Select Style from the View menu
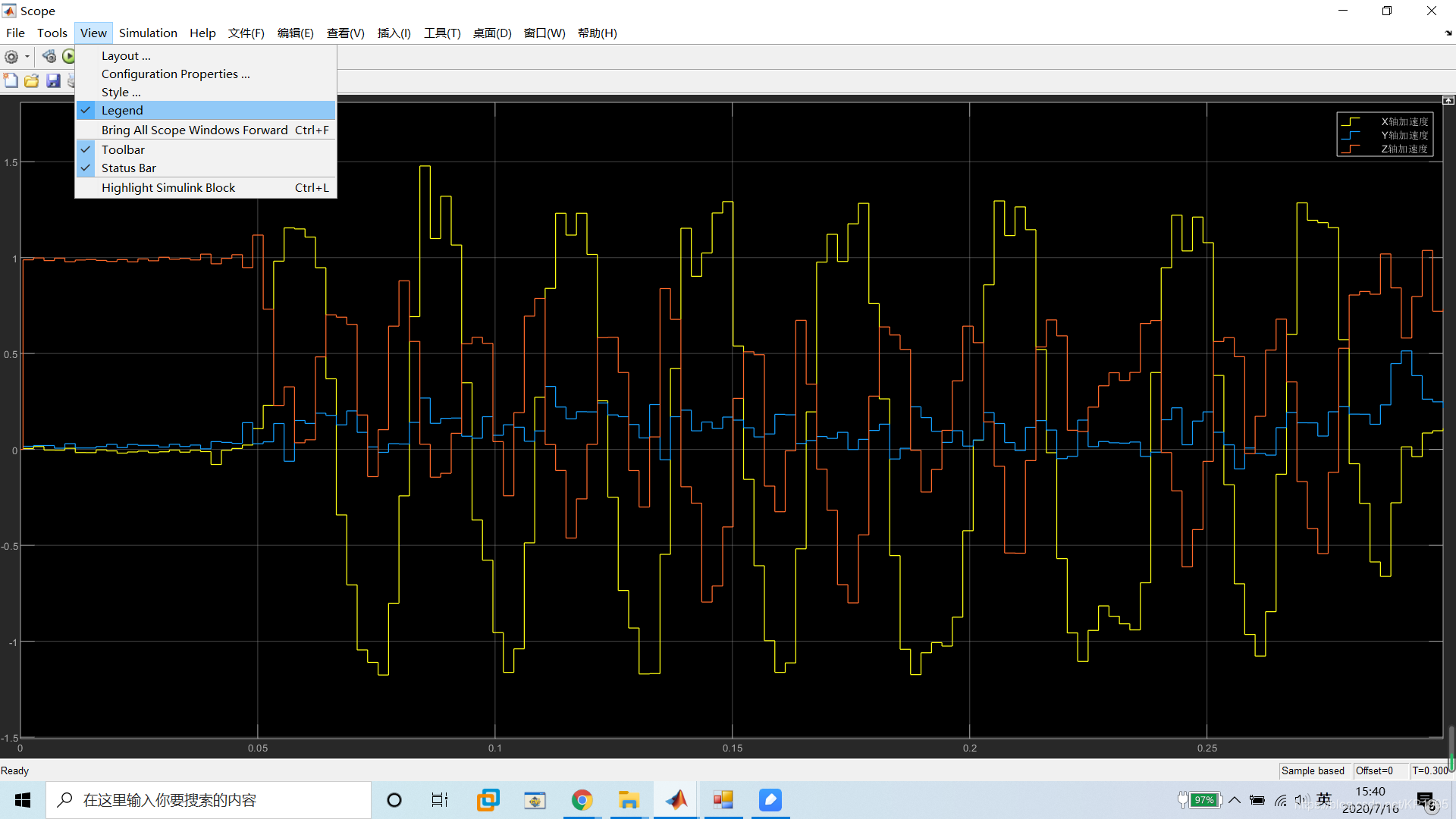The width and height of the screenshot is (1456, 819). [121, 93]
